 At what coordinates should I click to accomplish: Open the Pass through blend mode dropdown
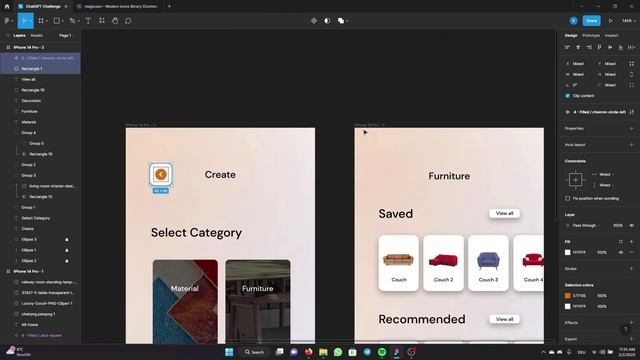coord(586,225)
